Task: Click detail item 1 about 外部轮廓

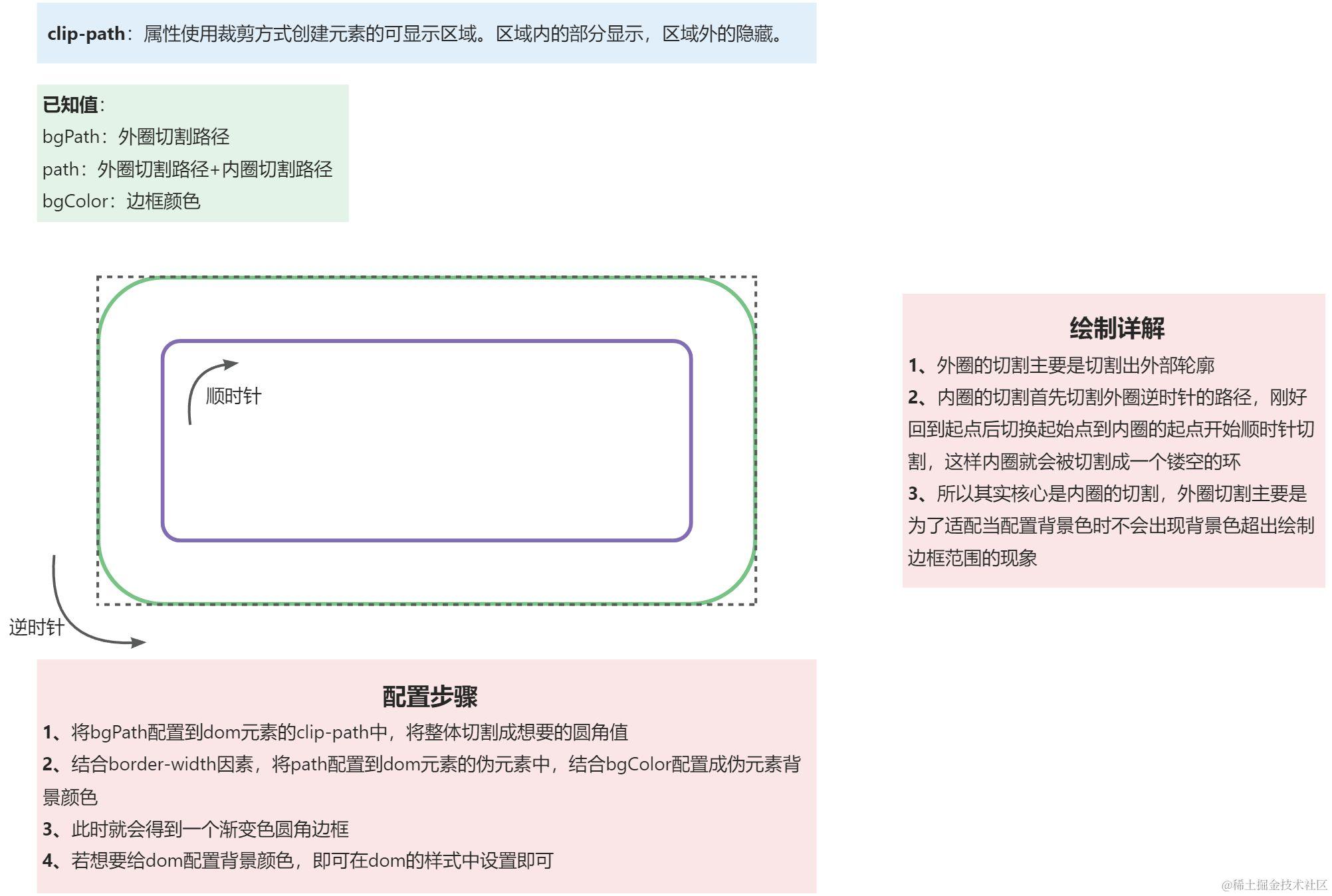Action: (1061, 365)
